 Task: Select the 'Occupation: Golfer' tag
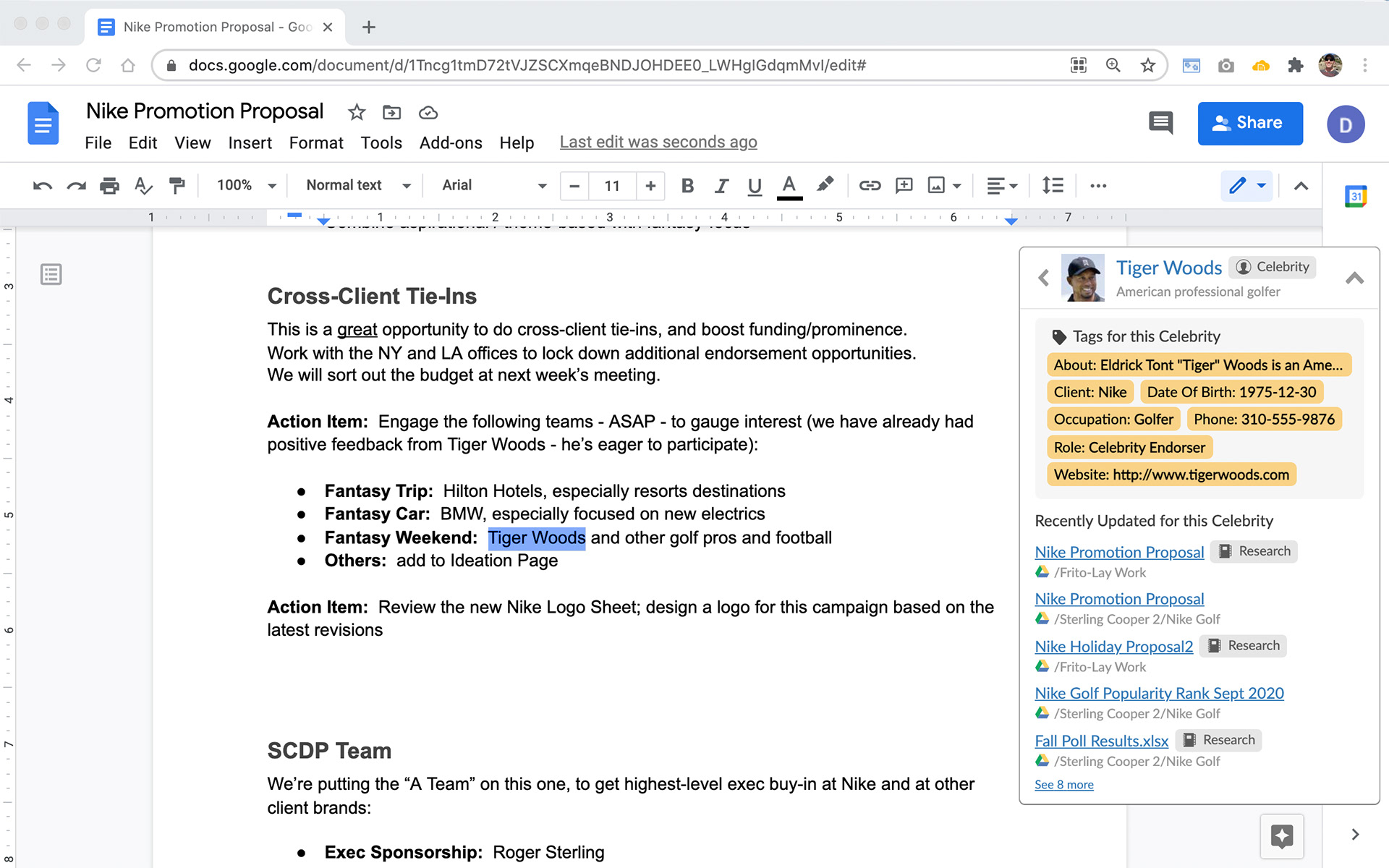[1113, 420]
